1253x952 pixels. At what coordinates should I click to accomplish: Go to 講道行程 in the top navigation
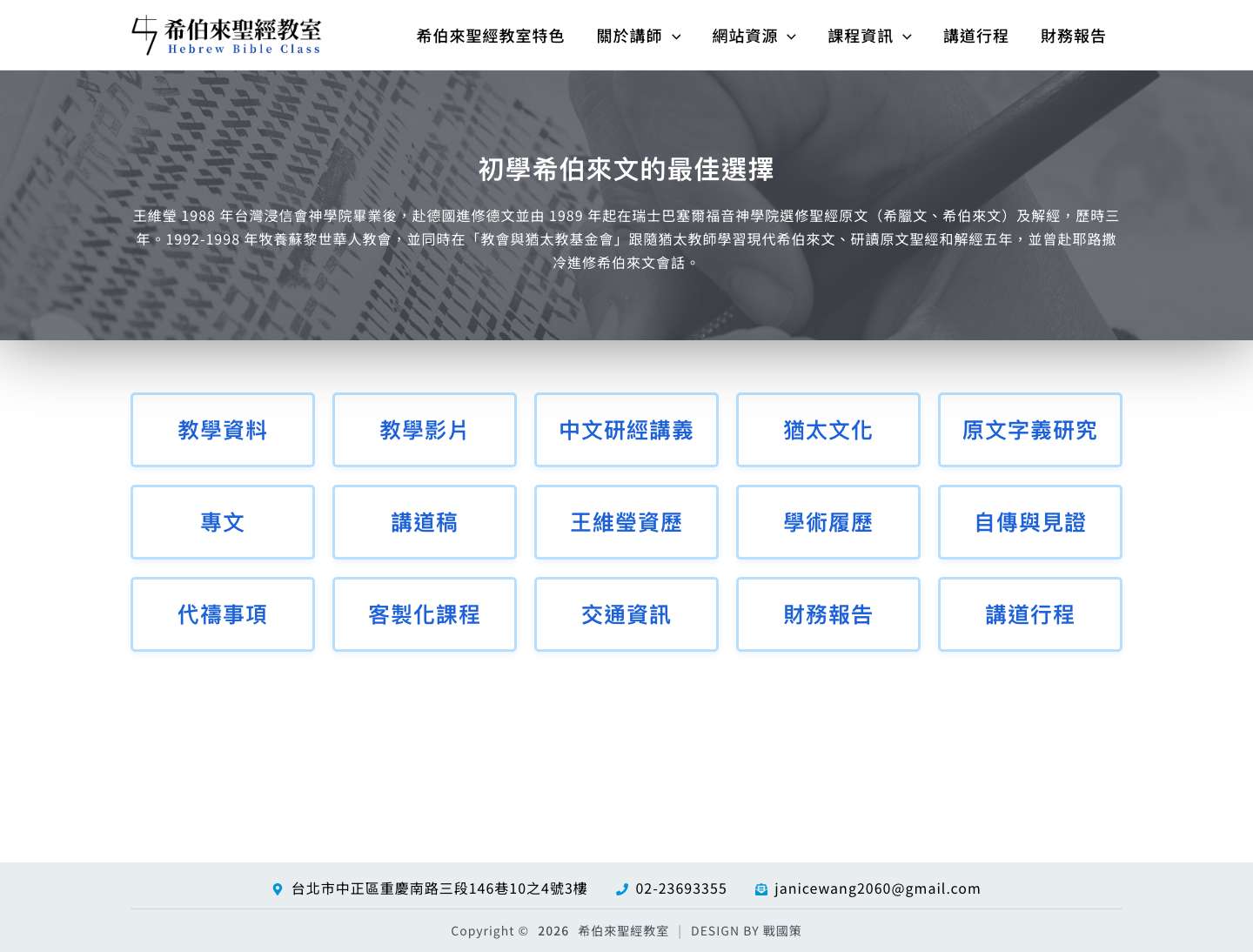(976, 36)
